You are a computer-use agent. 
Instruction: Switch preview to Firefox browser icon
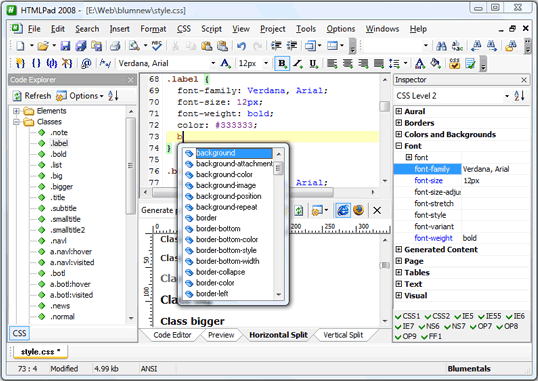(359, 210)
